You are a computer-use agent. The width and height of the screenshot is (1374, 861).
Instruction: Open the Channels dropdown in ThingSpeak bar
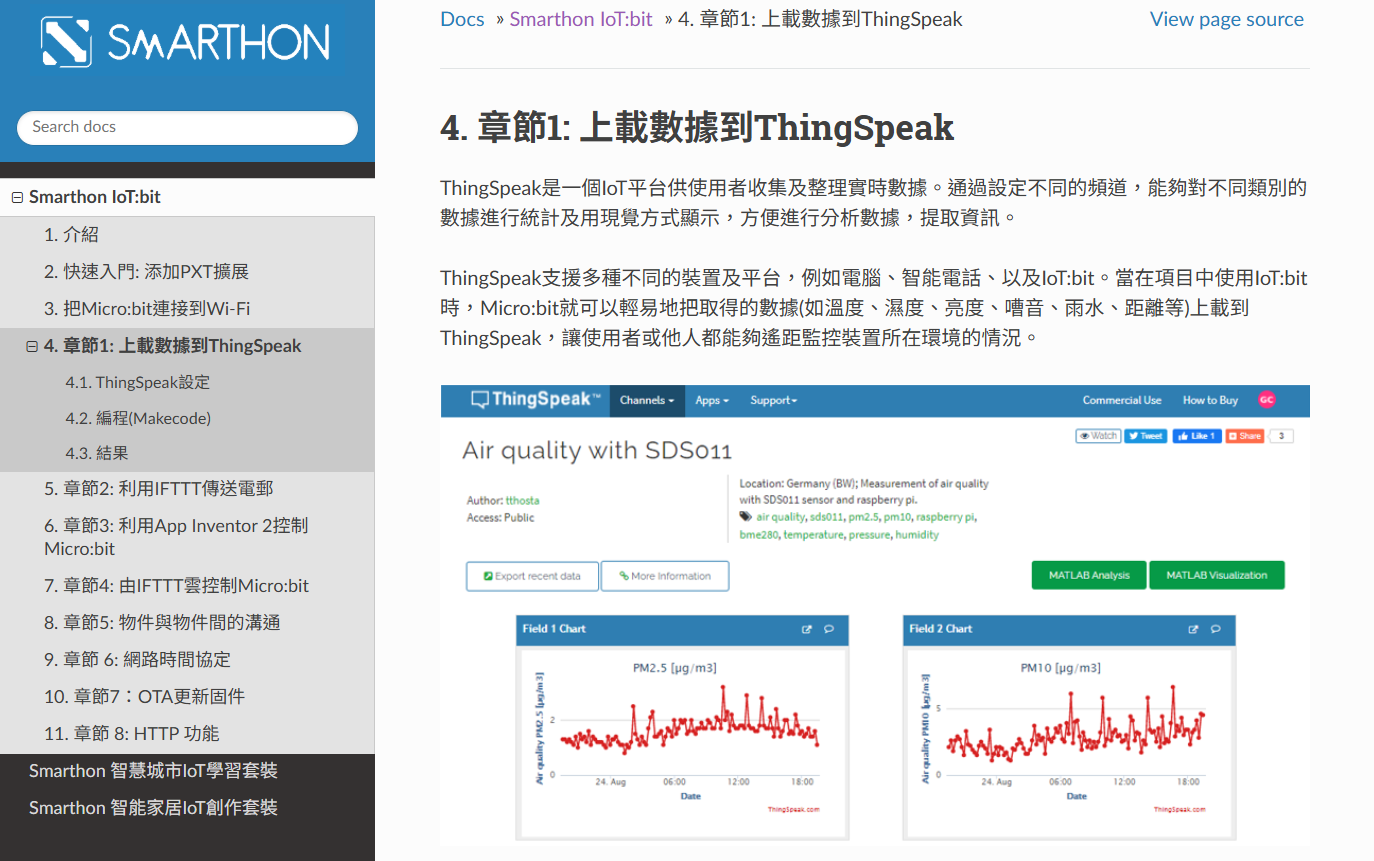[x=646, y=400]
